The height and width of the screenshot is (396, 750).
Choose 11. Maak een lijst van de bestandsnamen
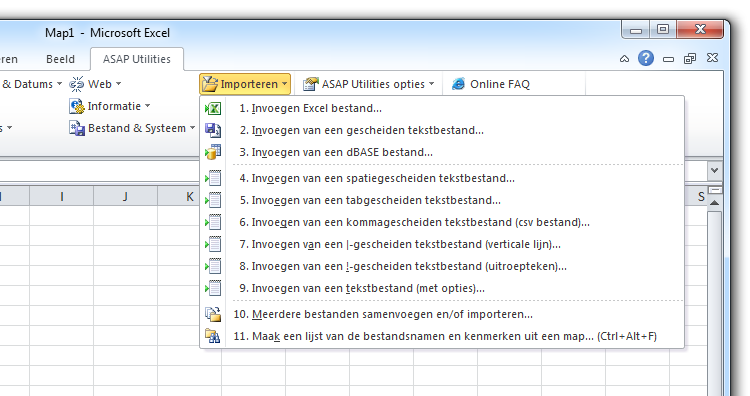click(x=442, y=336)
